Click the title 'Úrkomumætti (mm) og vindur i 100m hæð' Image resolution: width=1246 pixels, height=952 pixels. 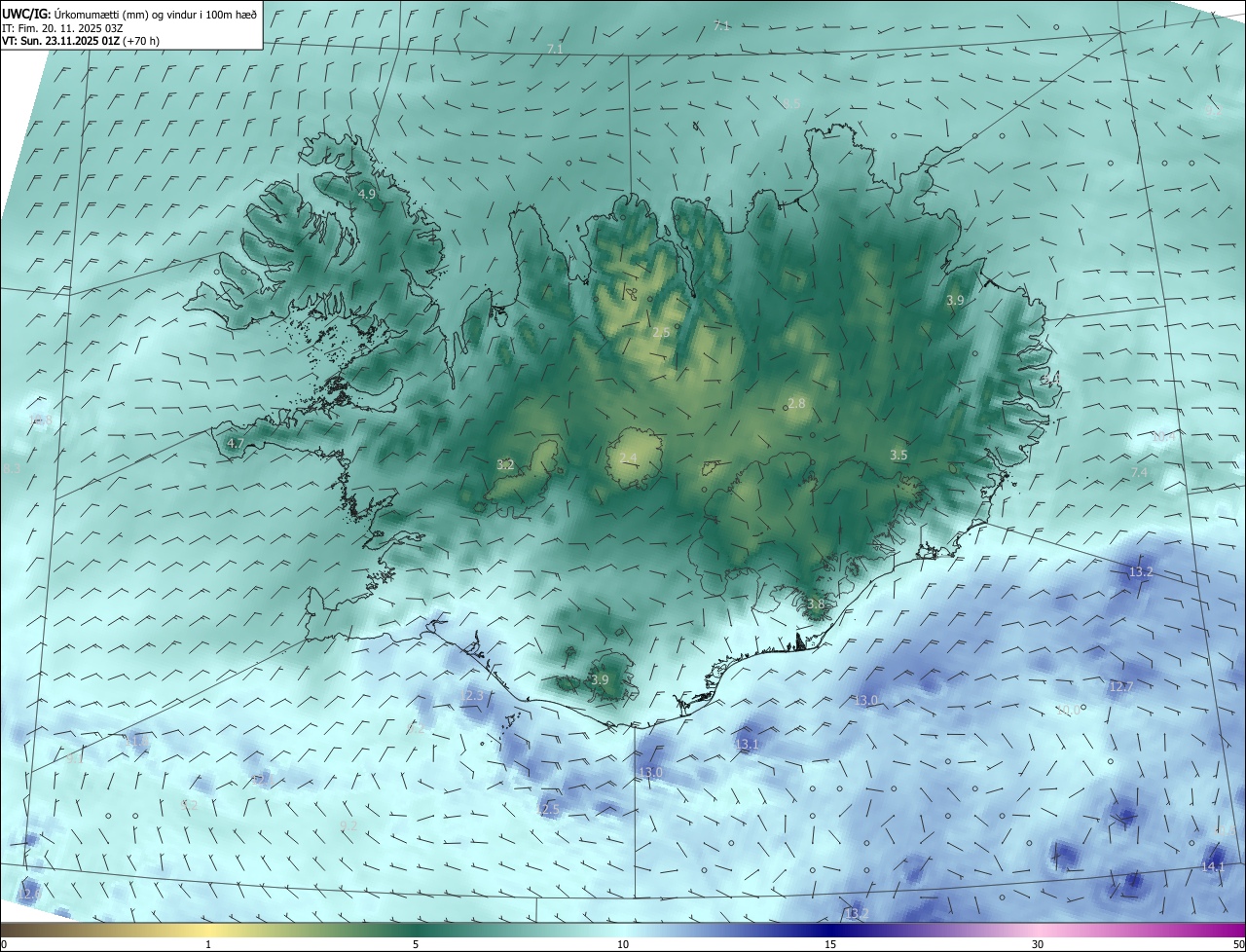click(156, 14)
